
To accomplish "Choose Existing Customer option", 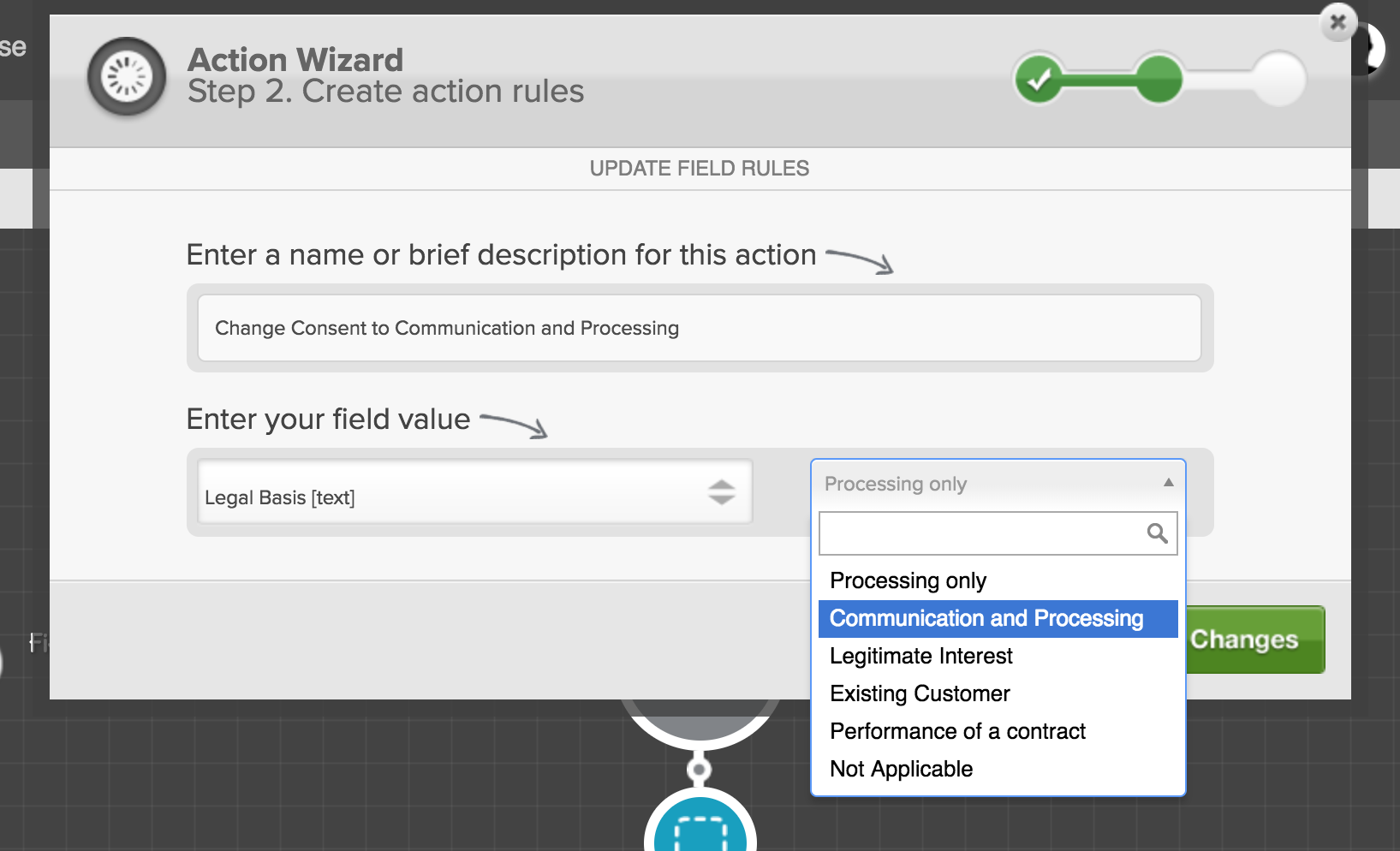I will coord(998,693).
